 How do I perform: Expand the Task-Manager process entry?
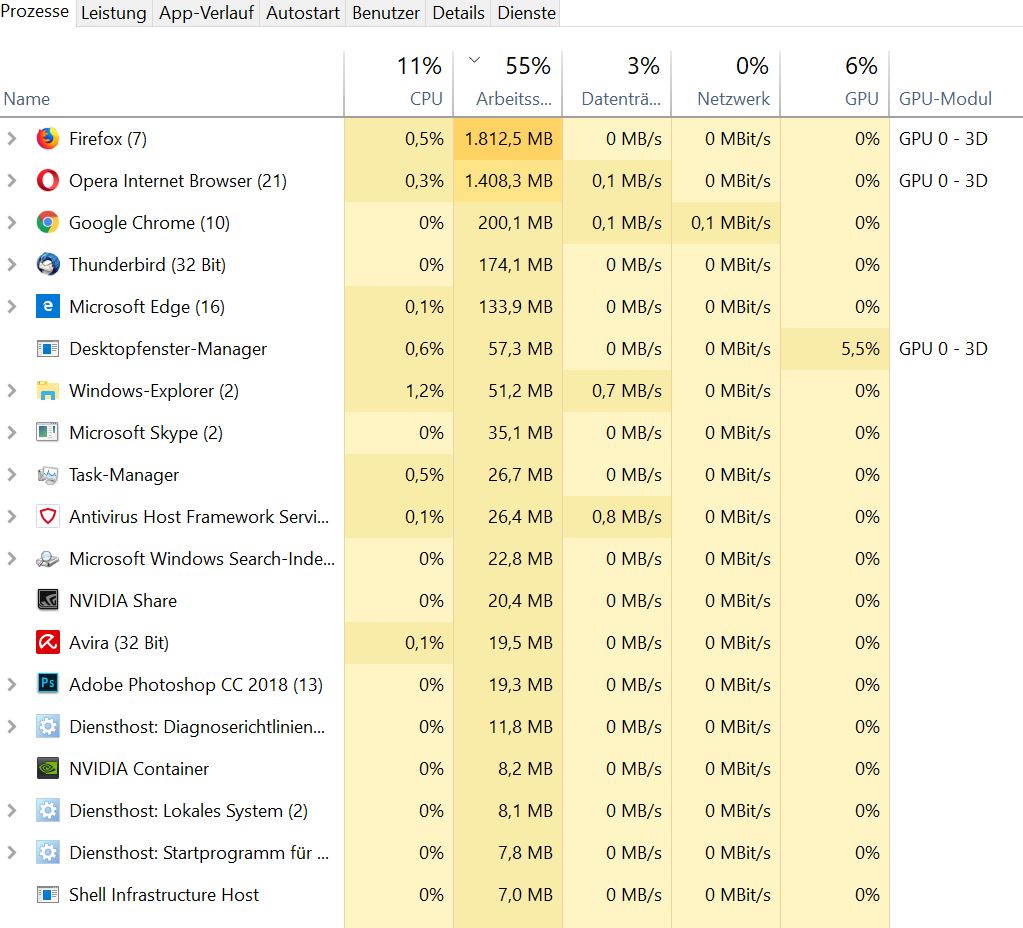point(12,474)
